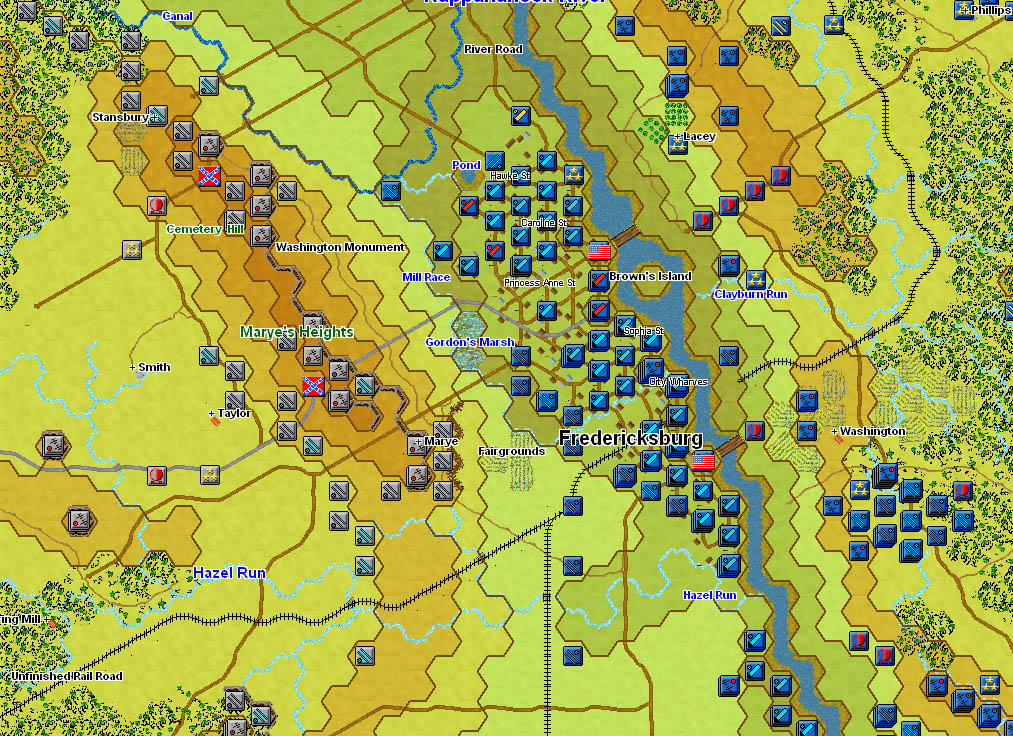Click the Stansbury label
Viewport: 1013px width, 736px height.
120,117
